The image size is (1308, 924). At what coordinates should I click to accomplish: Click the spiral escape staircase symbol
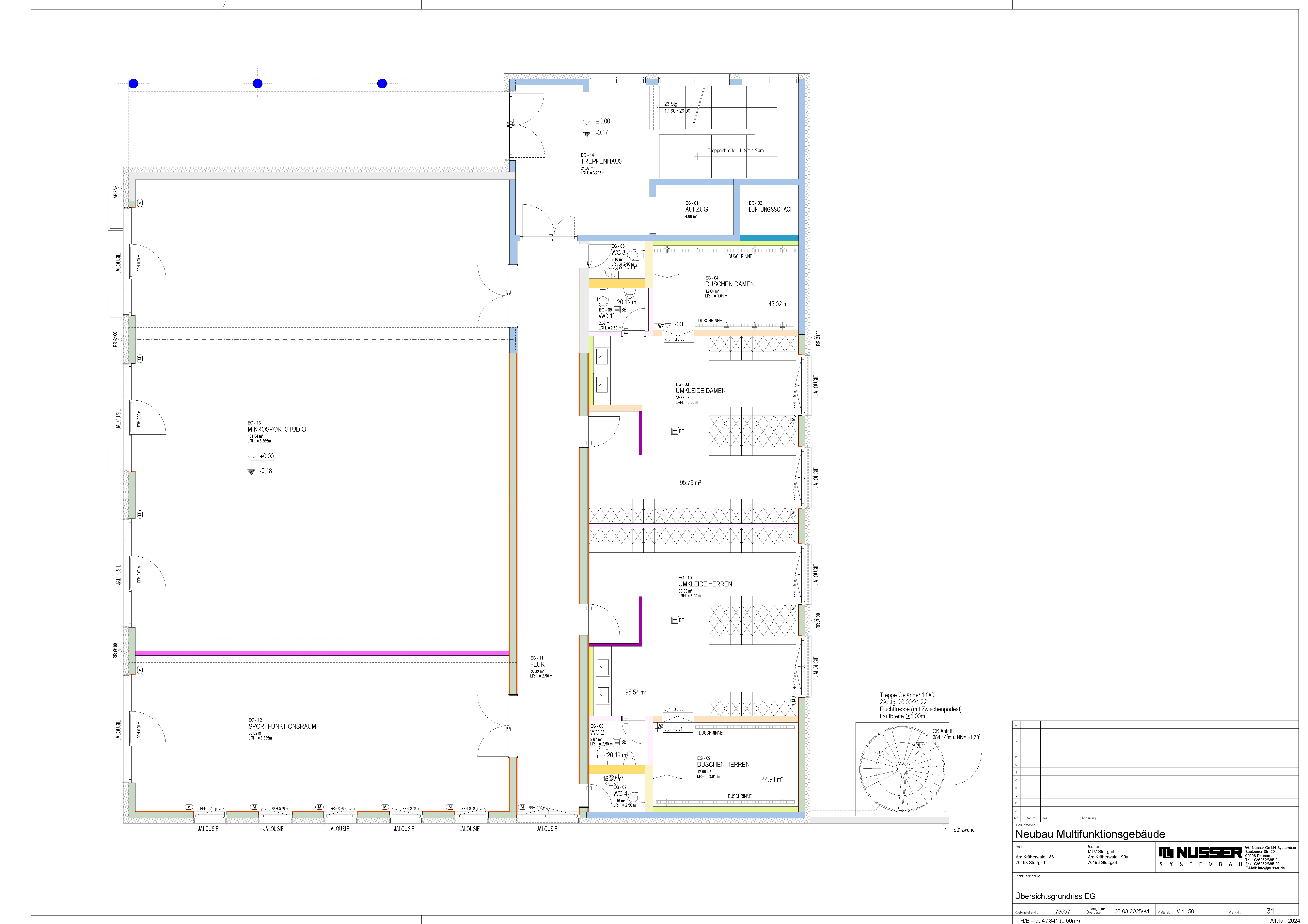[x=902, y=769]
